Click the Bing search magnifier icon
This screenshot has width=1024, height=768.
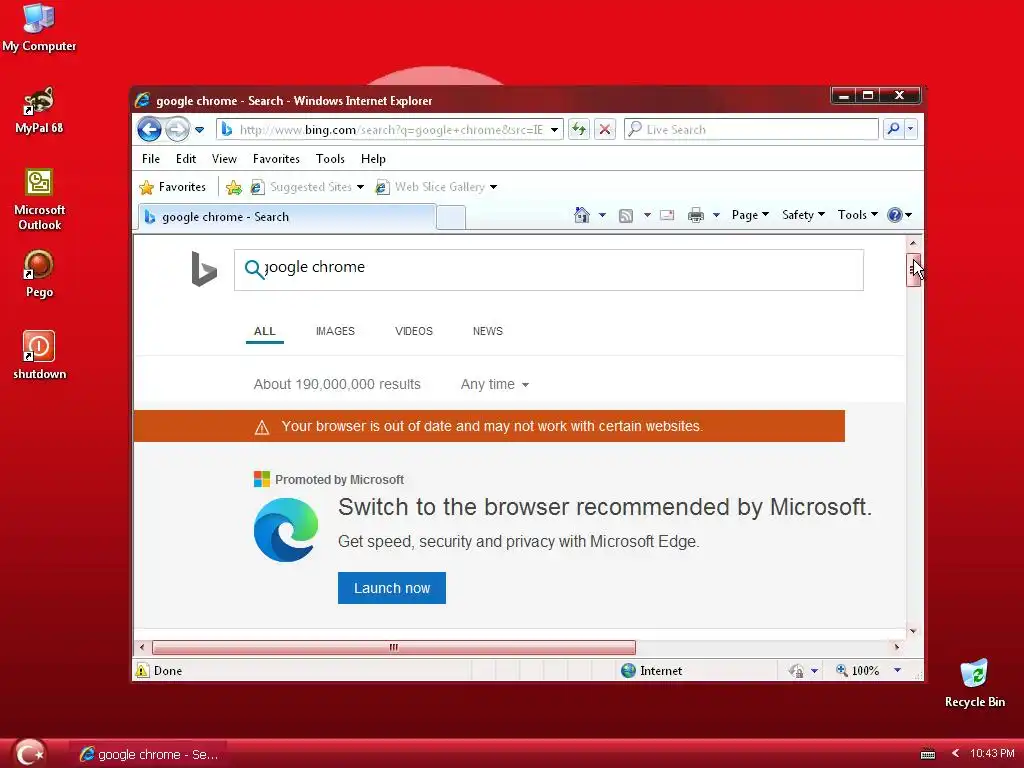(x=254, y=269)
